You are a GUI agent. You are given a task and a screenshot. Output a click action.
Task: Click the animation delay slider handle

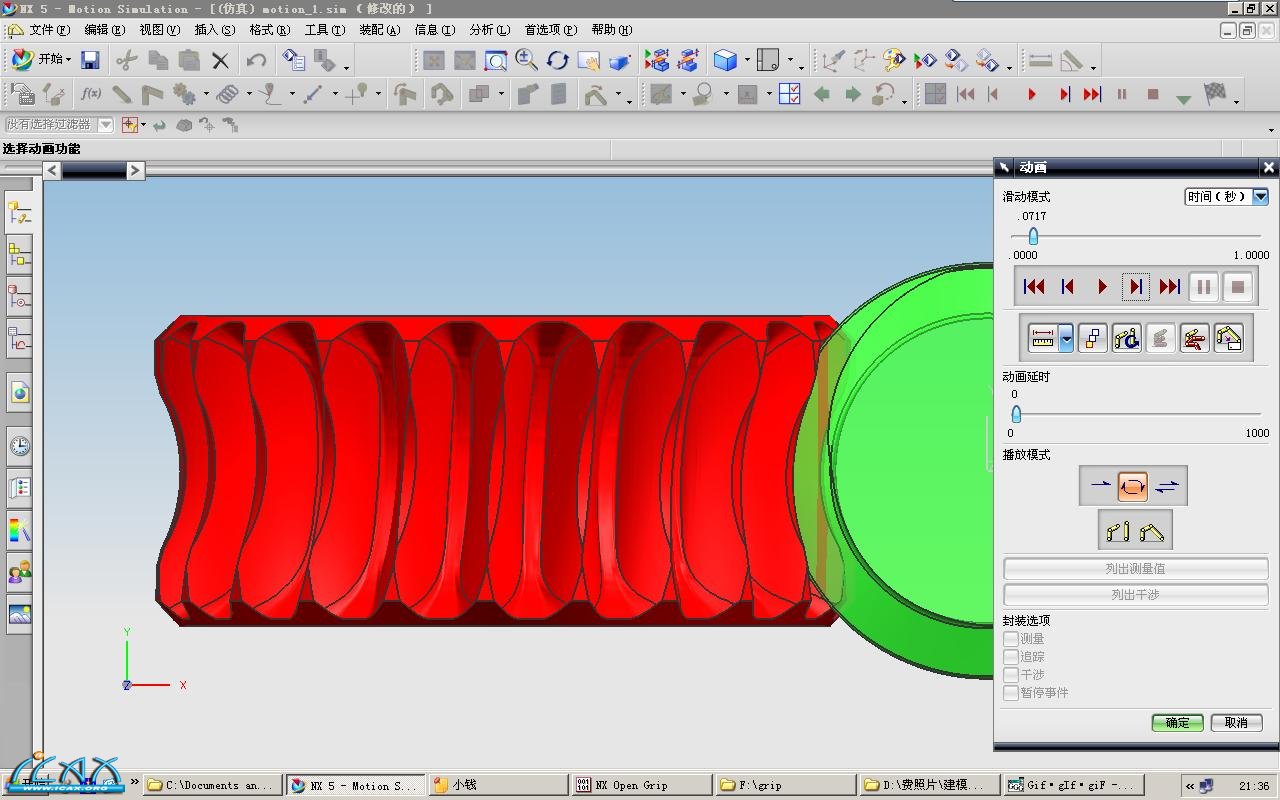click(1016, 414)
